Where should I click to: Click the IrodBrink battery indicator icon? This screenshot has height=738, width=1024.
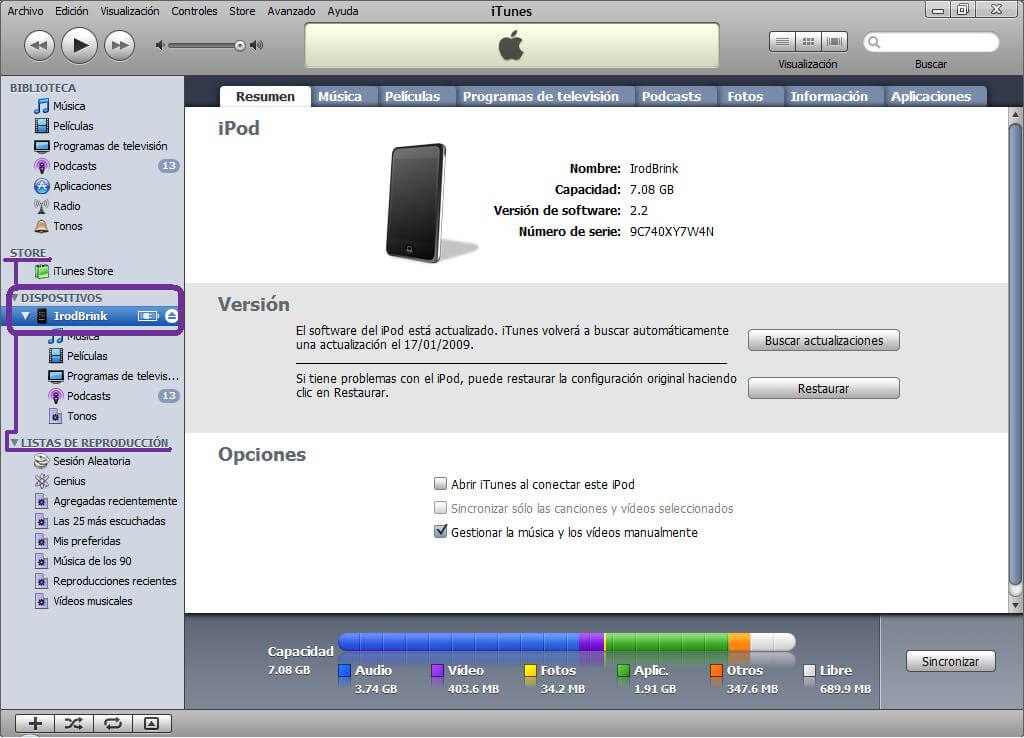pos(148,316)
